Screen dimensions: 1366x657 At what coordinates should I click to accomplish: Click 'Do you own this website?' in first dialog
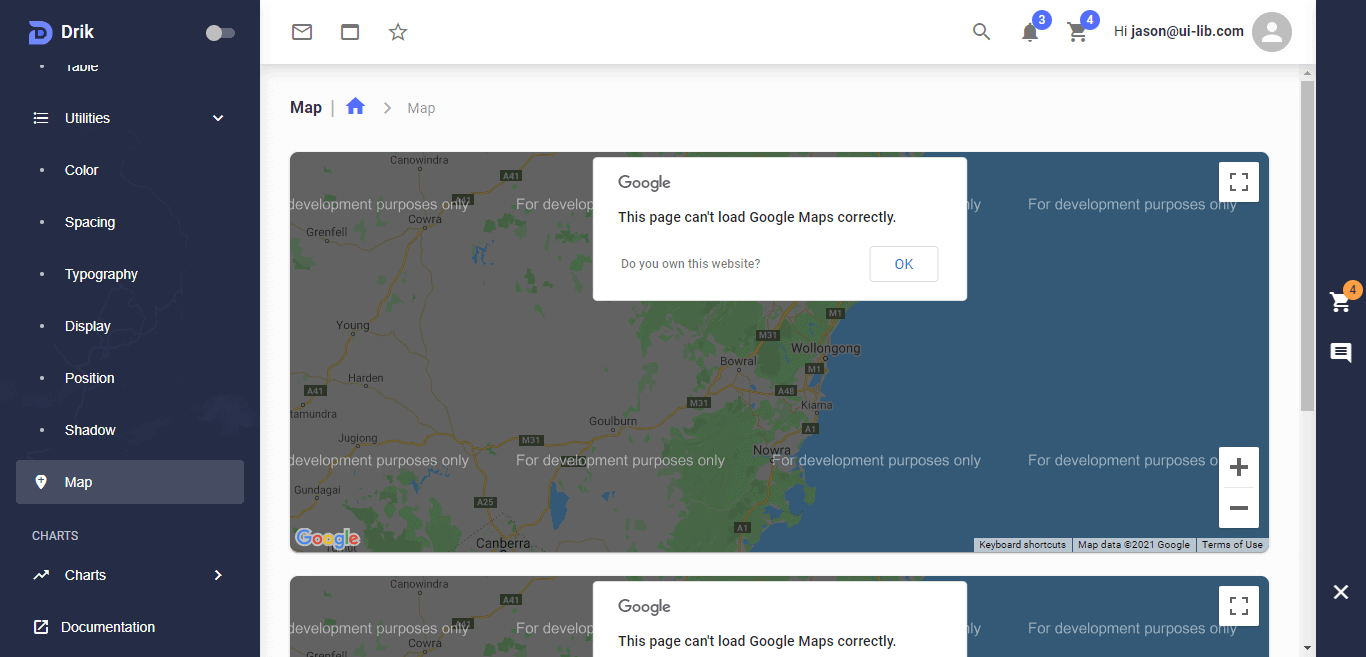690,264
